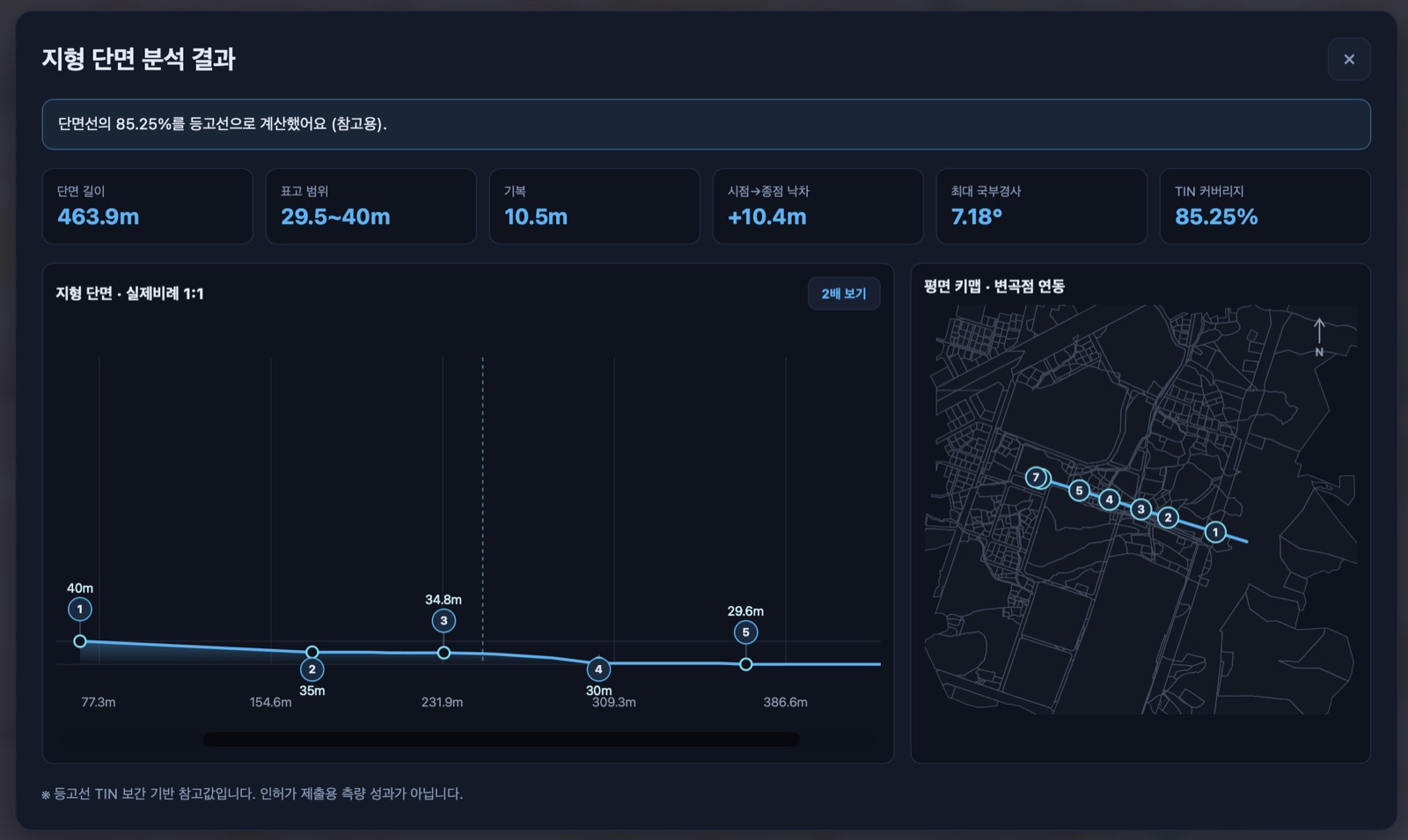The height and width of the screenshot is (840, 1408).
Task: Click the 2배 보기 button
Action: [844, 294]
